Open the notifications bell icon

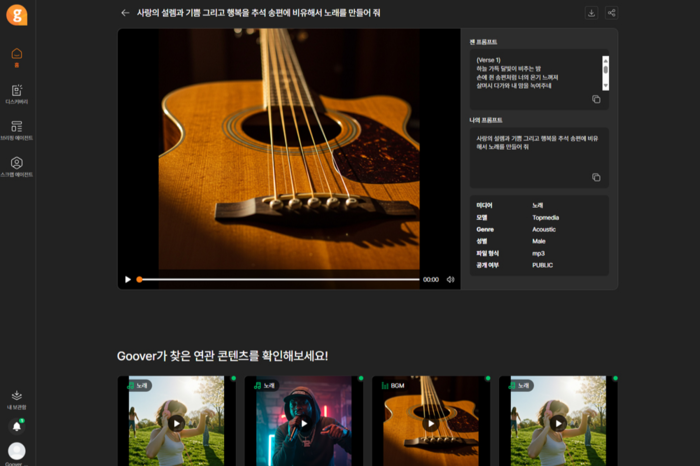click(16, 426)
